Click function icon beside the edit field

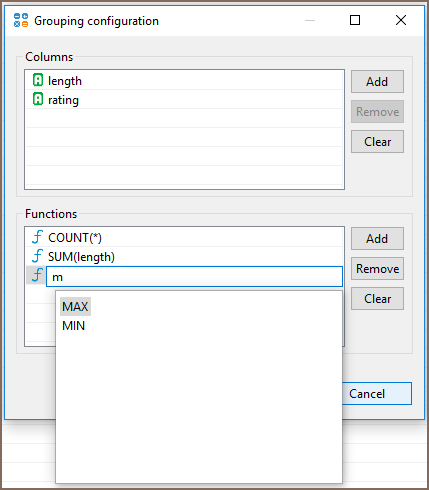coord(37,275)
